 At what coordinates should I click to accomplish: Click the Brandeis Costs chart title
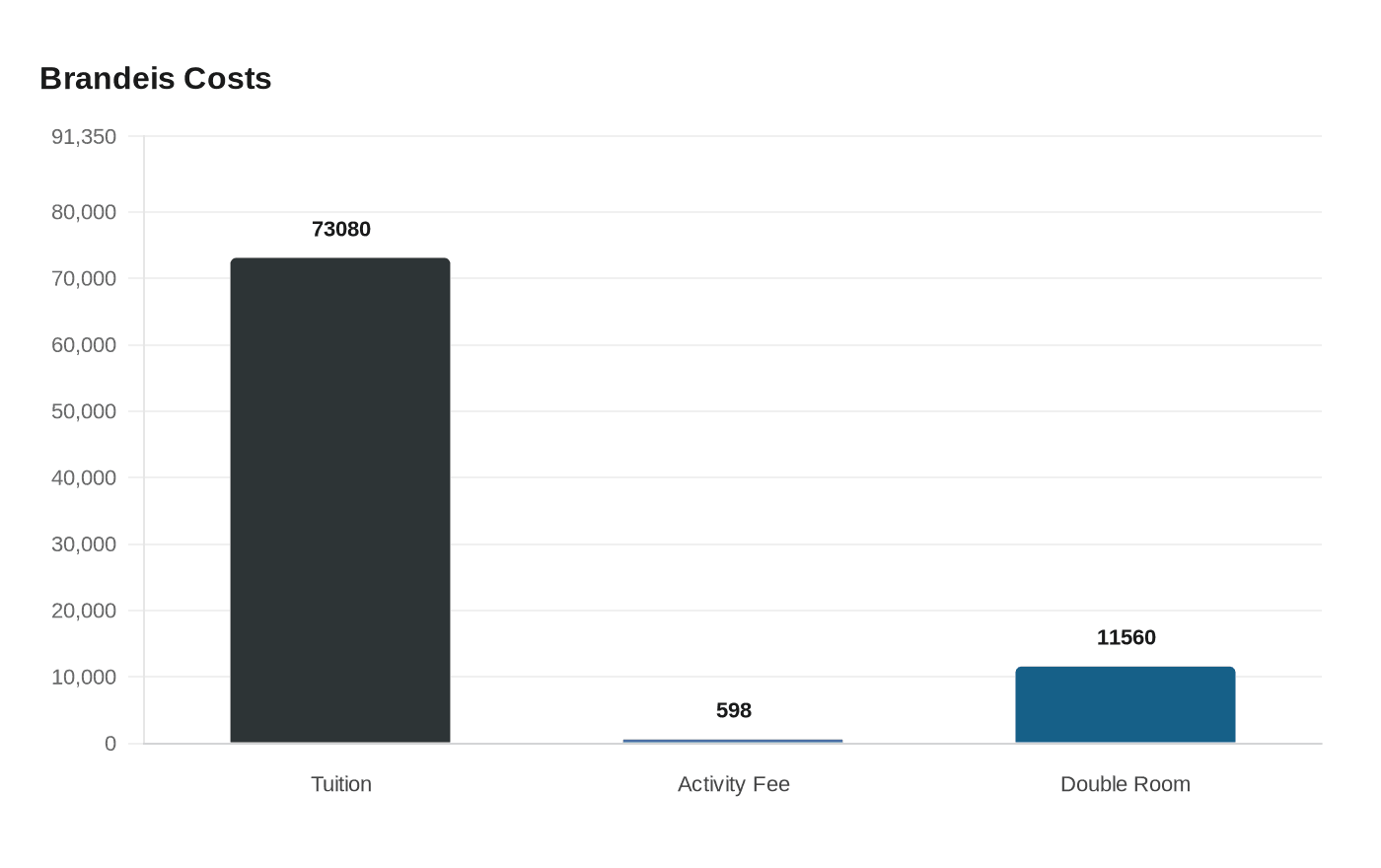[156, 78]
